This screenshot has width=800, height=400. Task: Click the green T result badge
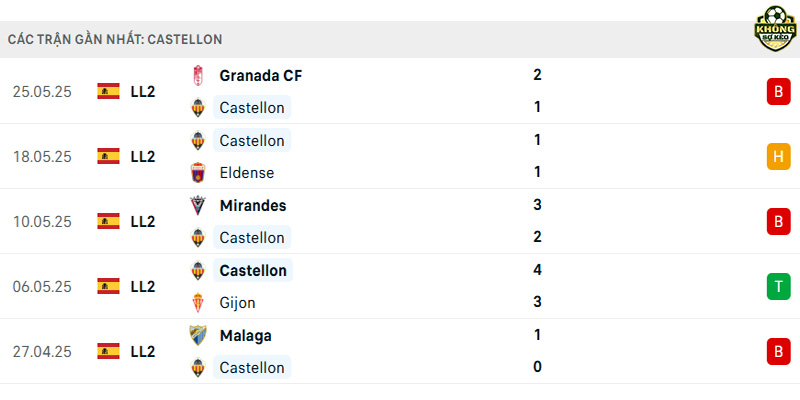pos(778,287)
